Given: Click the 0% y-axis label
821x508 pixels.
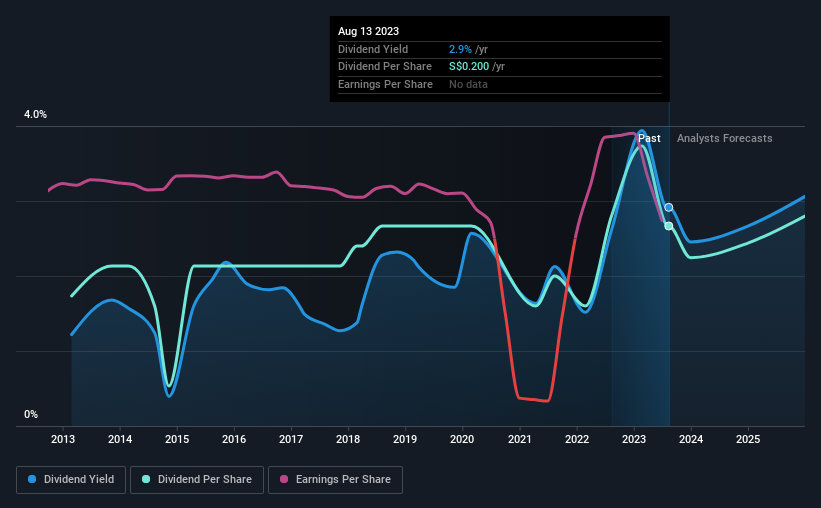Looking at the screenshot, I should pos(31,414).
